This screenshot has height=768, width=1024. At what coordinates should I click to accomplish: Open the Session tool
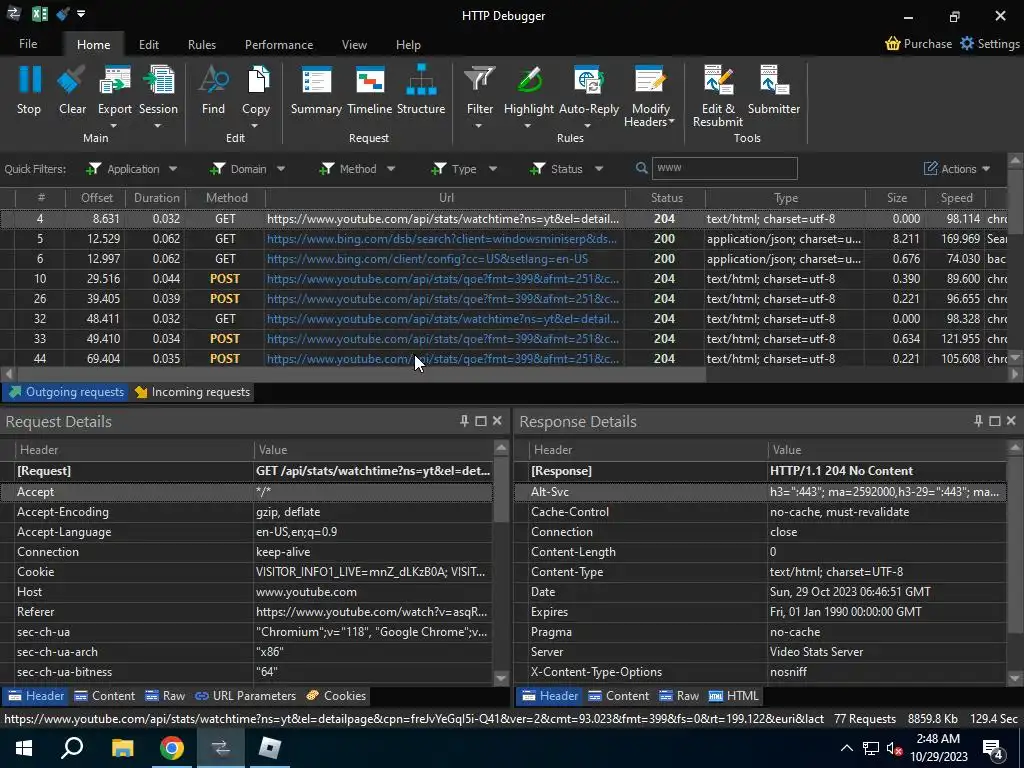[x=158, y=90]
